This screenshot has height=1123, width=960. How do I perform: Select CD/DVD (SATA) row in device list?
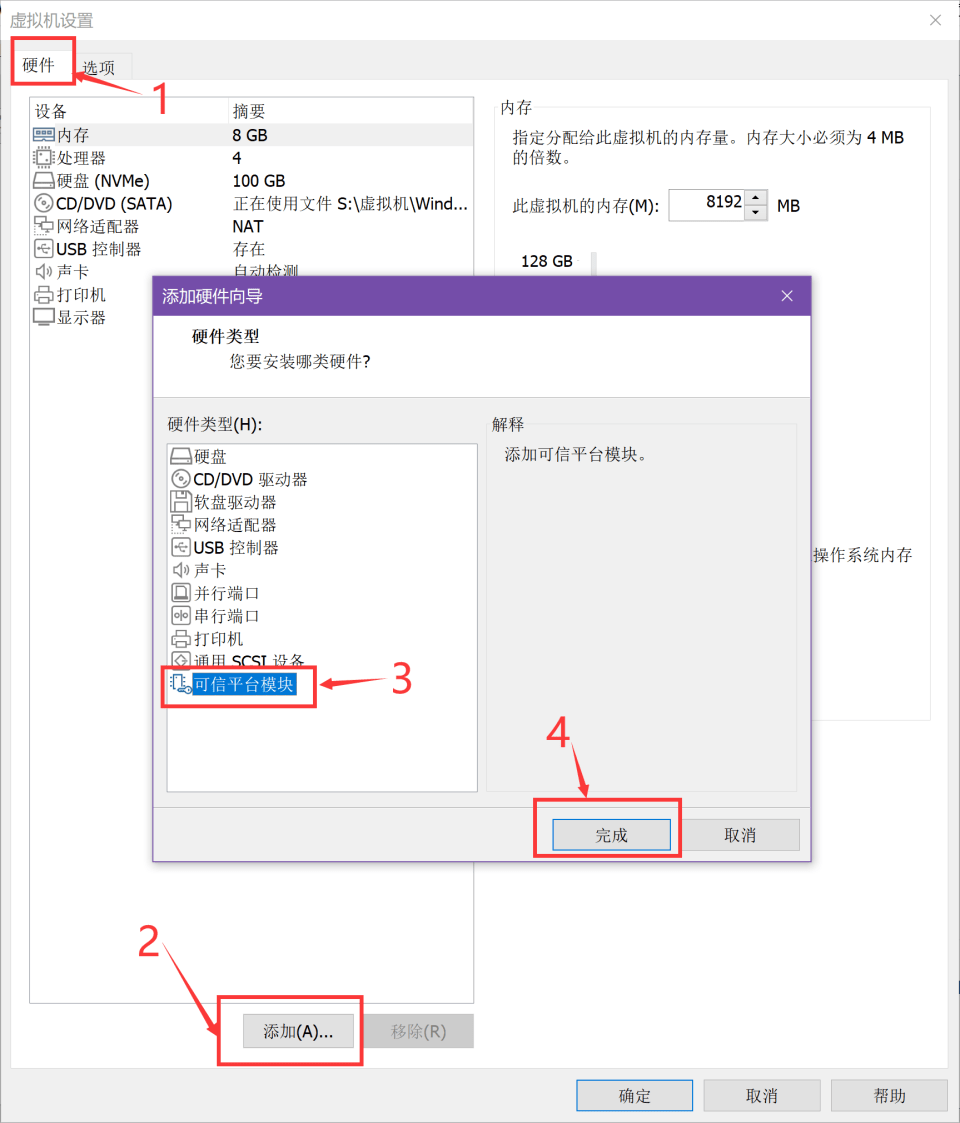click(x=251, y=203)
